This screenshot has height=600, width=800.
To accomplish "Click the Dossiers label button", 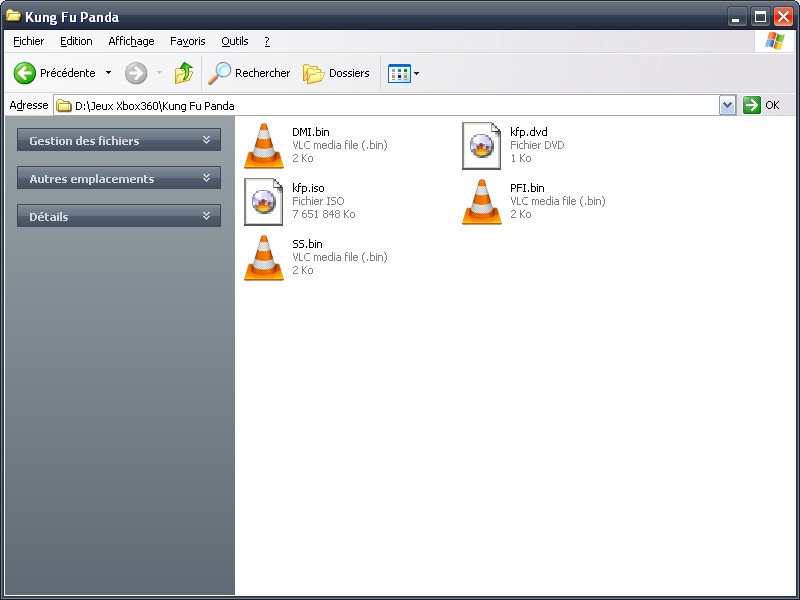I will pos(349,73).
